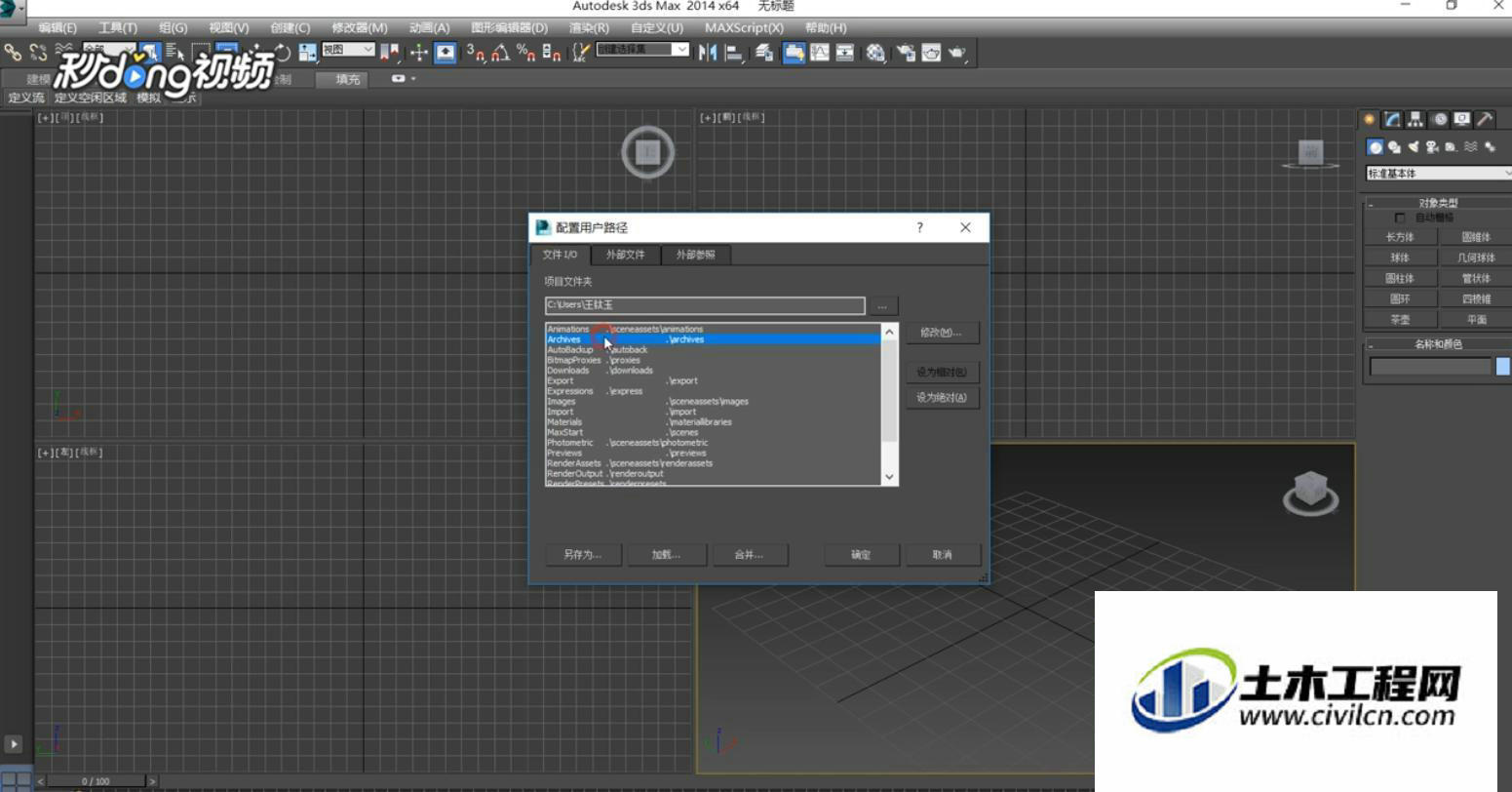Screen dimensions: 1512x792
Task: Open the Display command panel tab
Action: 1462,119
